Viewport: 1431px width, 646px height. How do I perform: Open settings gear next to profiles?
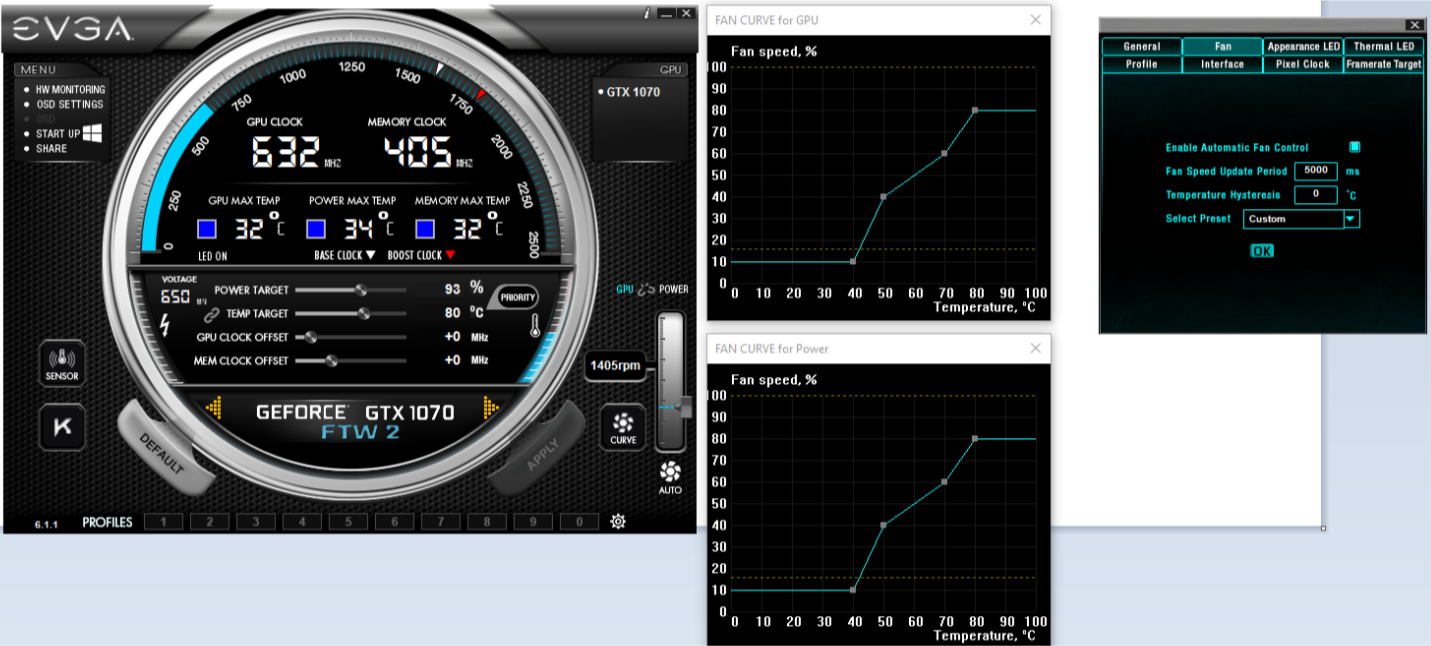click(618, 521)
